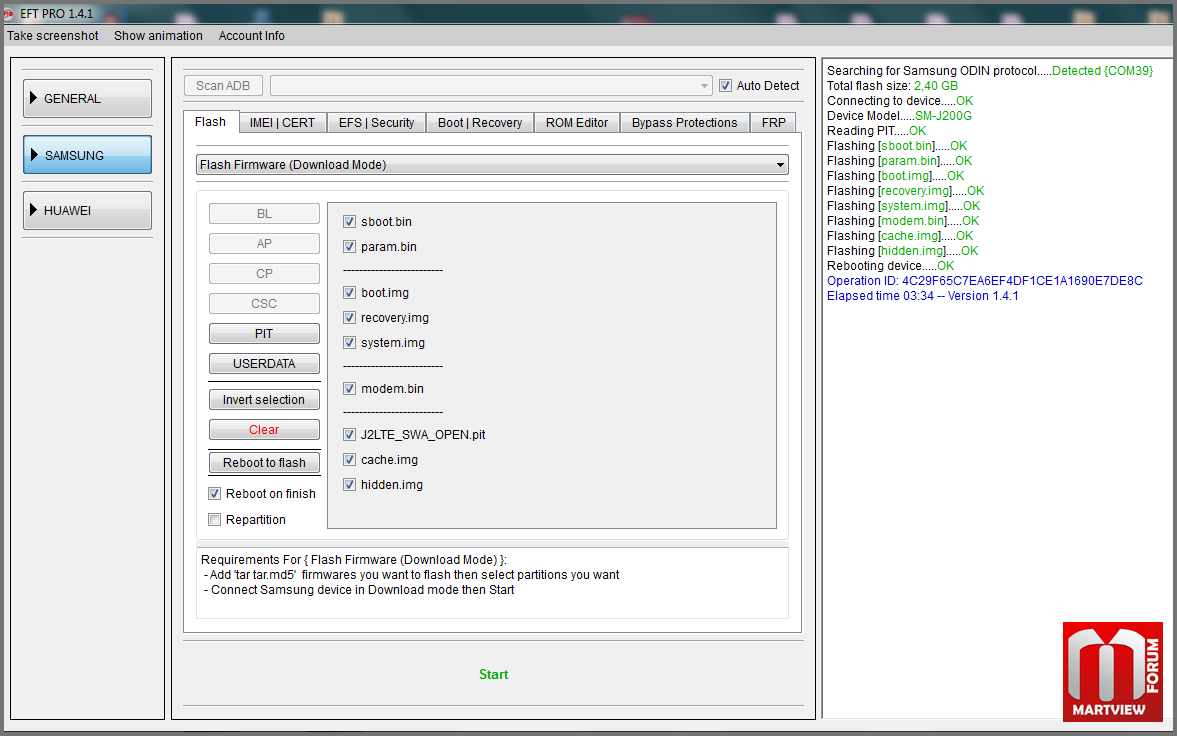Uncheck the cache.img partition
The width and height of the screenshot is (1177, 736).
[x=349, y=460]
